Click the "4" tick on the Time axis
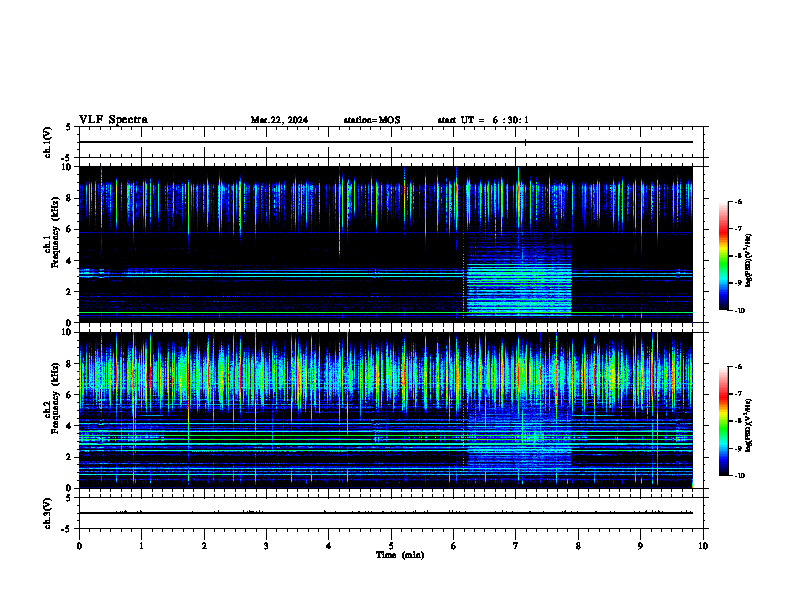The width and height of the screenshot is (792, 612). coord(328,546)
